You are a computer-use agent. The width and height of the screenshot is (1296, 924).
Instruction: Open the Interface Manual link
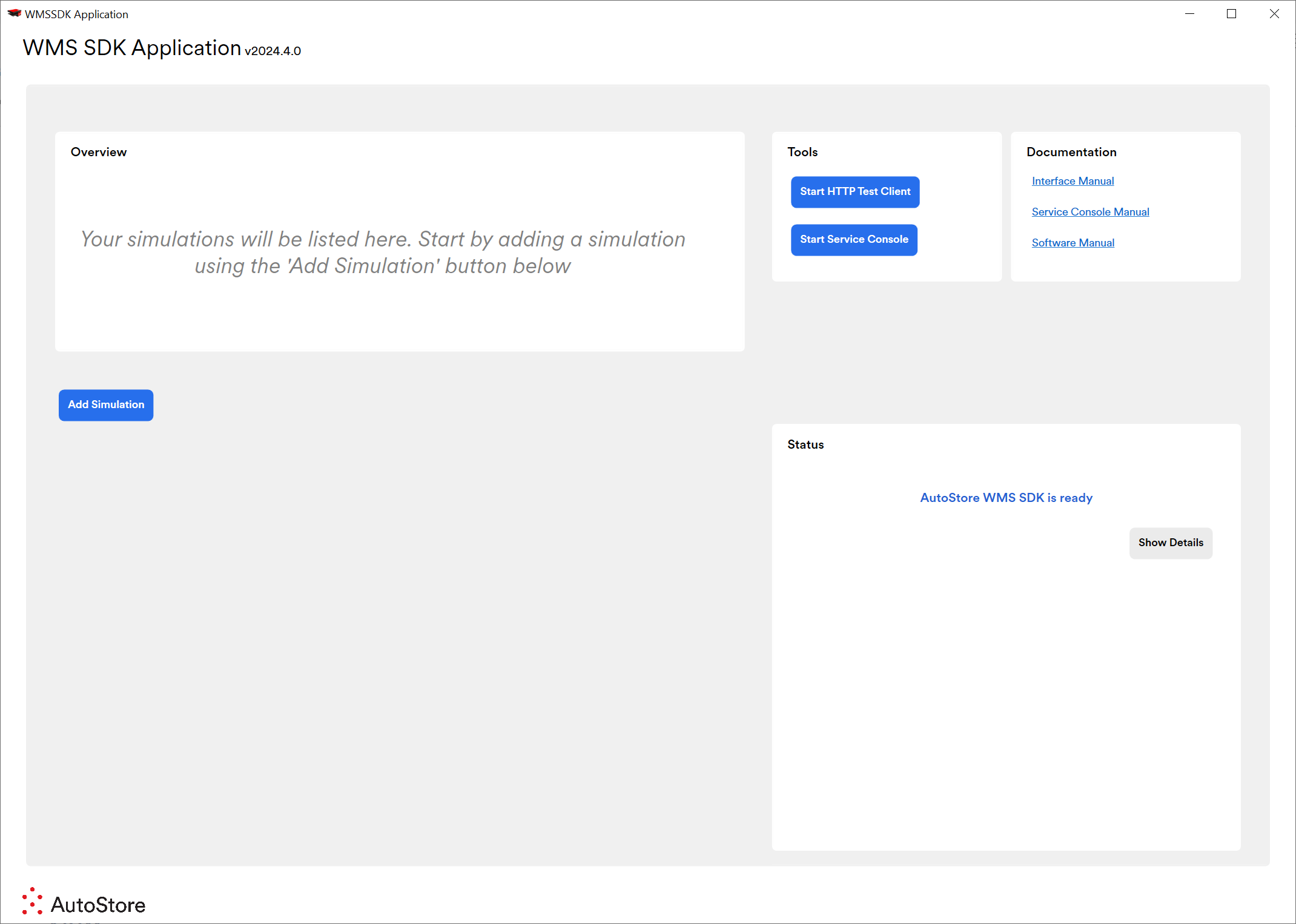[1073, 181]
